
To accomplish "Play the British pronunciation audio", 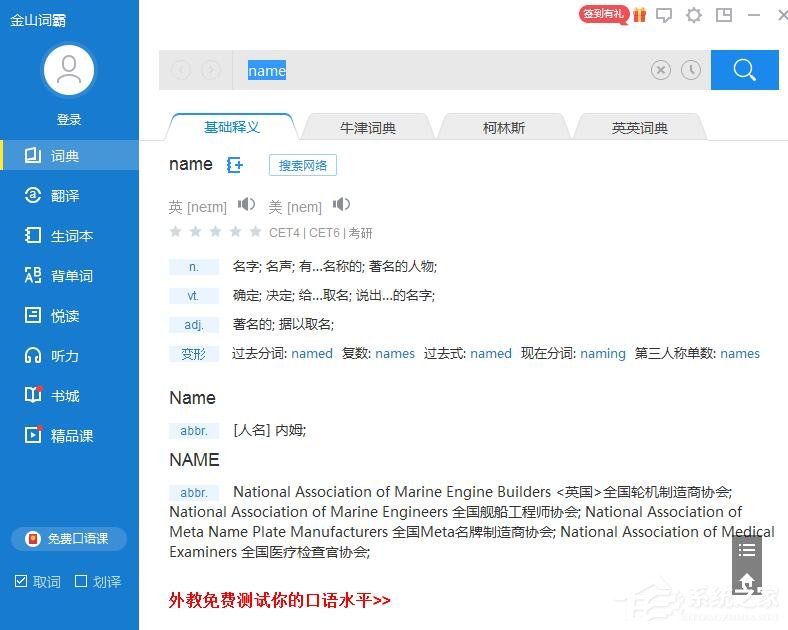I will click(246, 205).
